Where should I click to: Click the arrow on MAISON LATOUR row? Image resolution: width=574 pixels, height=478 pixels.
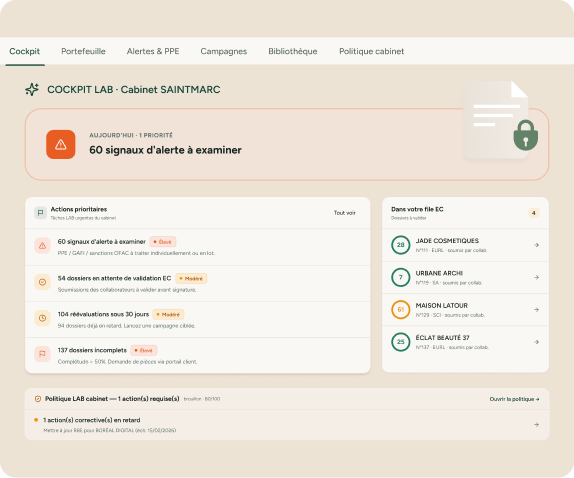(x=536, y=309)
